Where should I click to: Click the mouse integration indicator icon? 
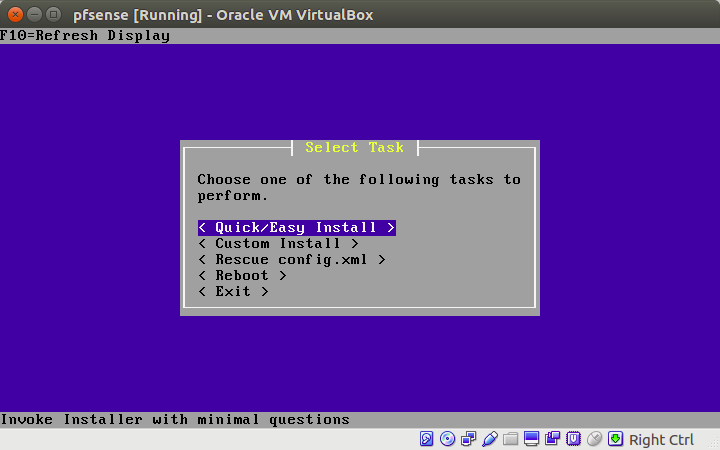click(595, 439)
